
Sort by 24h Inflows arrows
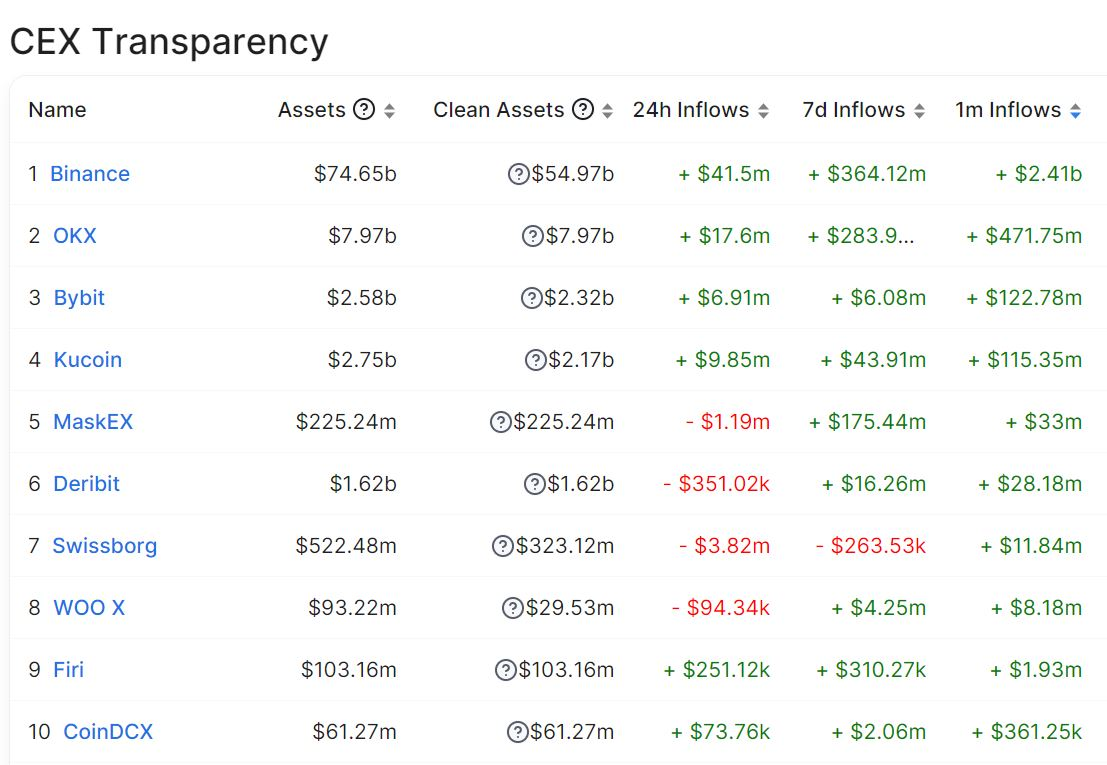(x=764, y=111)
